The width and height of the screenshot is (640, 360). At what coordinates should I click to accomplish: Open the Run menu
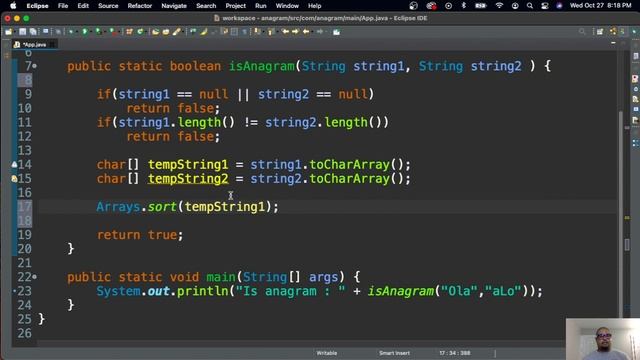pyautogui.click(x=260, y=6)
